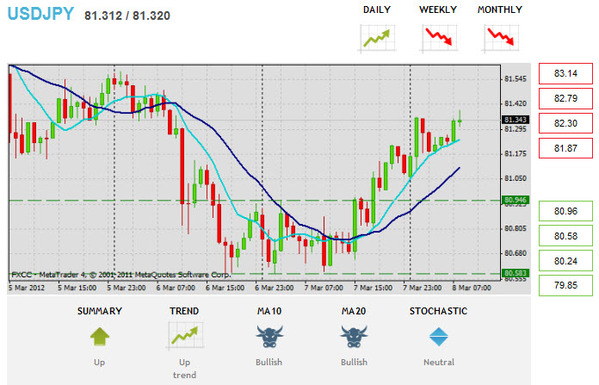Click the 81.545 price axis label
Viewport: 599px width, 385px height.
515,79
